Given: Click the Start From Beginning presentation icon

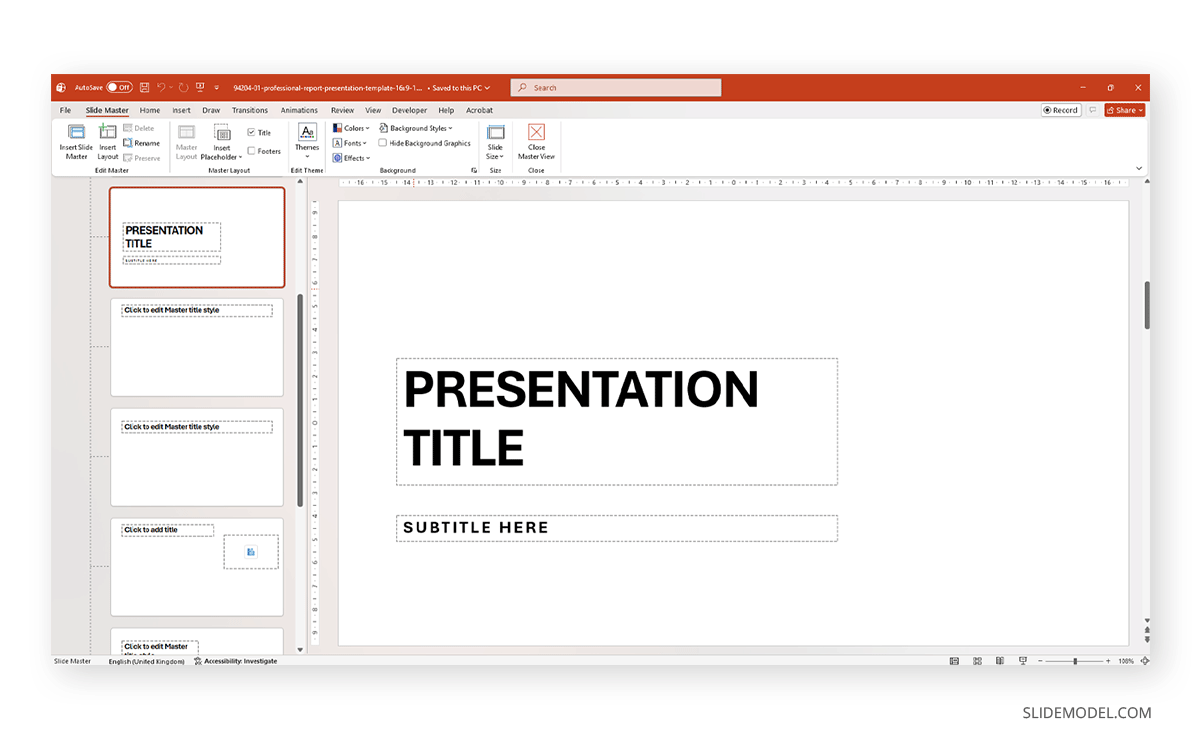Looking at the screenshot, I should (200, 87).
